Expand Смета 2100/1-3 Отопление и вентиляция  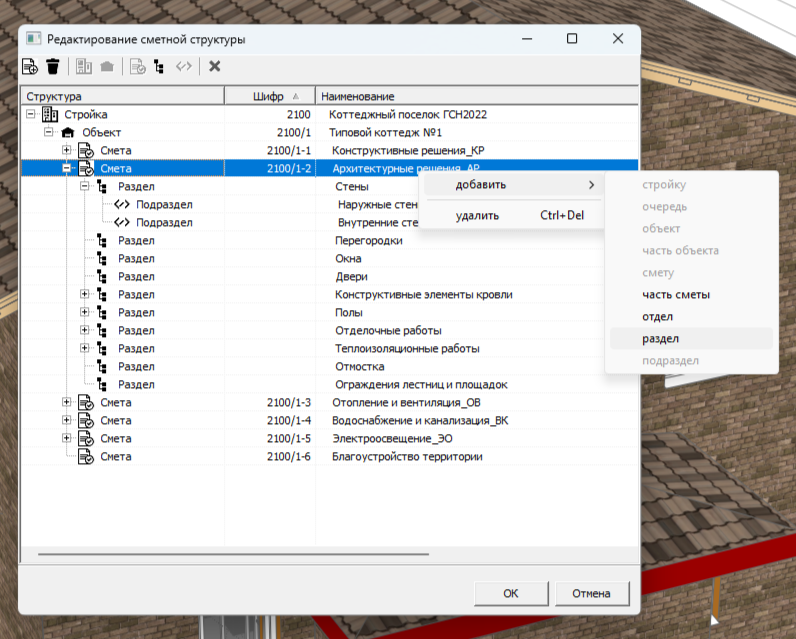tap(67, 402)
